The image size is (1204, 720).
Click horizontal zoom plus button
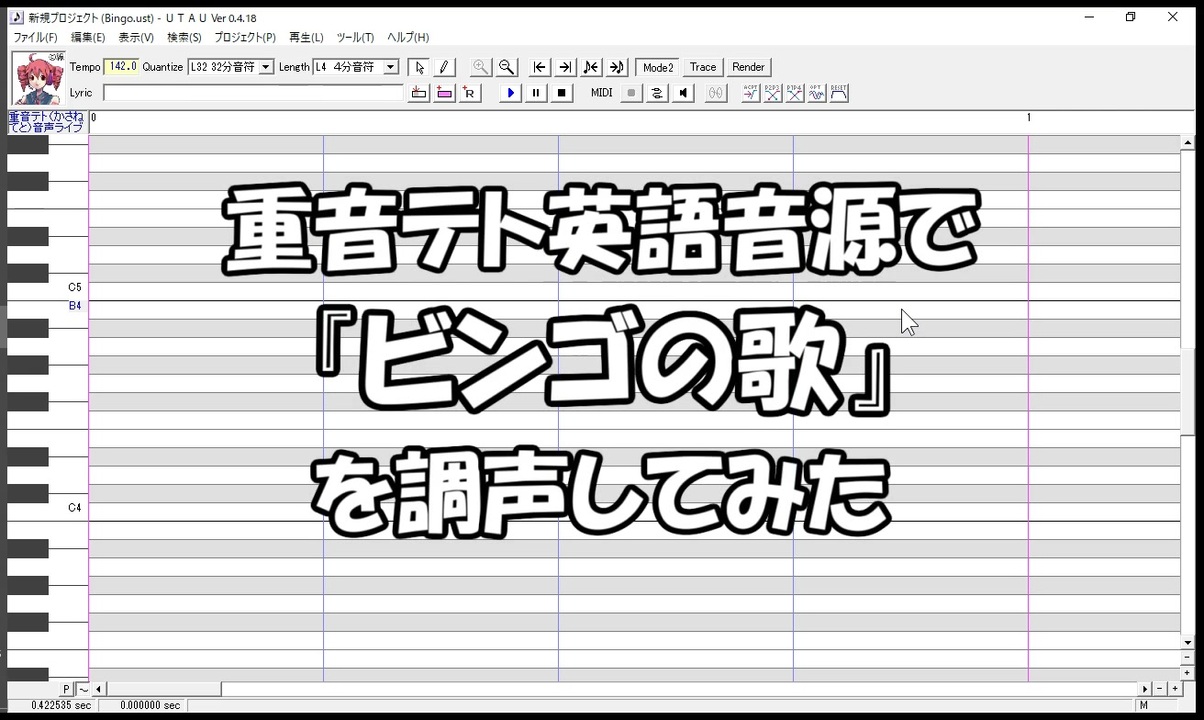[1173, 689]
